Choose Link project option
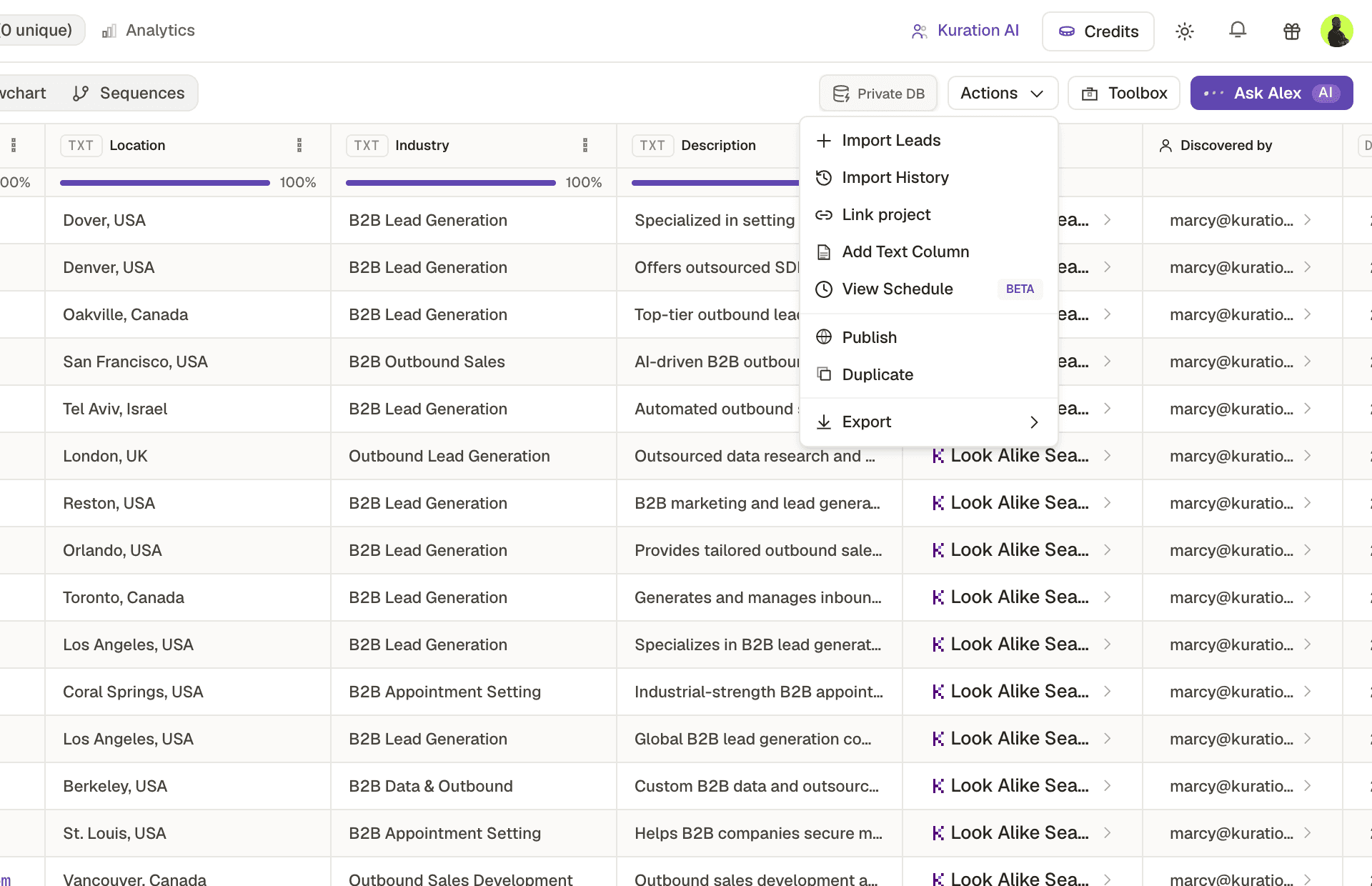Screen dimensions: 1372x886 click(928, 215)
